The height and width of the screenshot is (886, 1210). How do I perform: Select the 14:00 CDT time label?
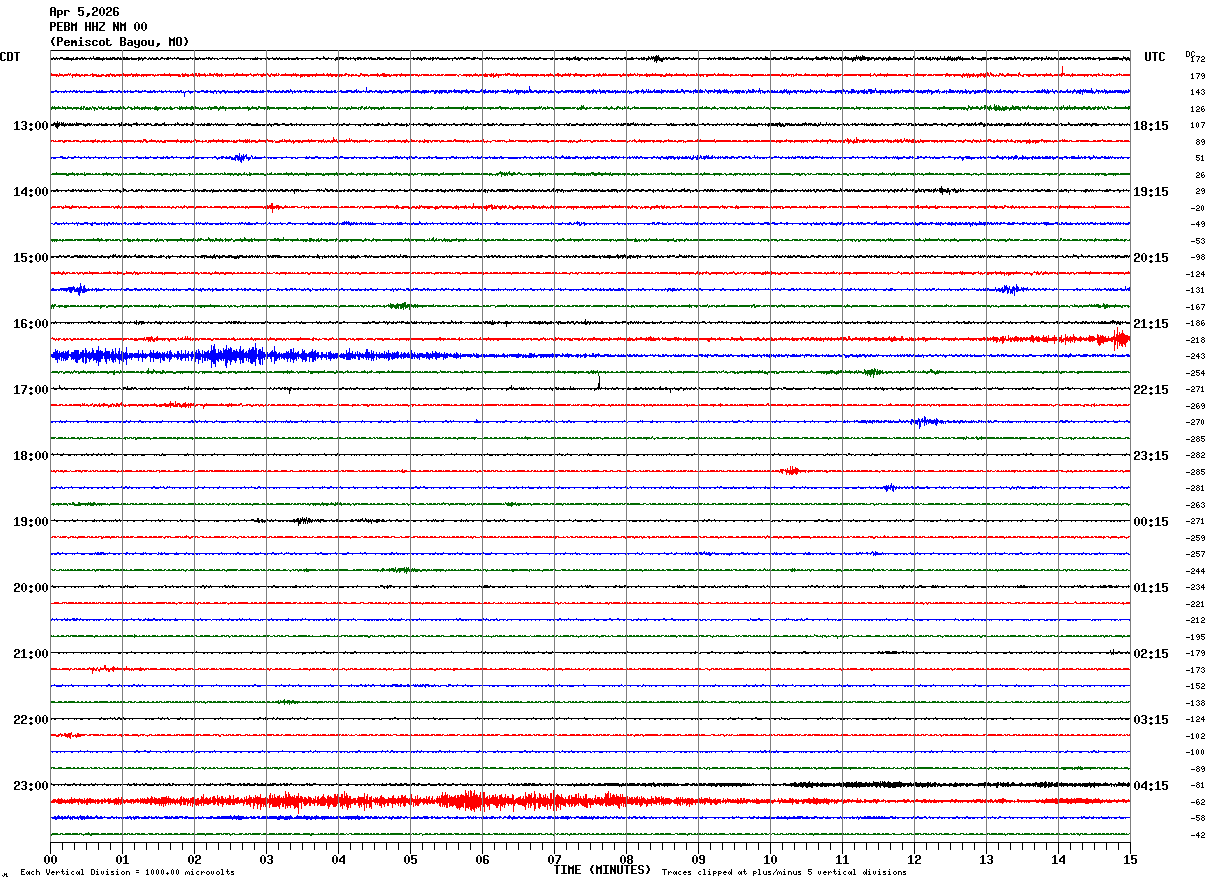coord(31,192)
